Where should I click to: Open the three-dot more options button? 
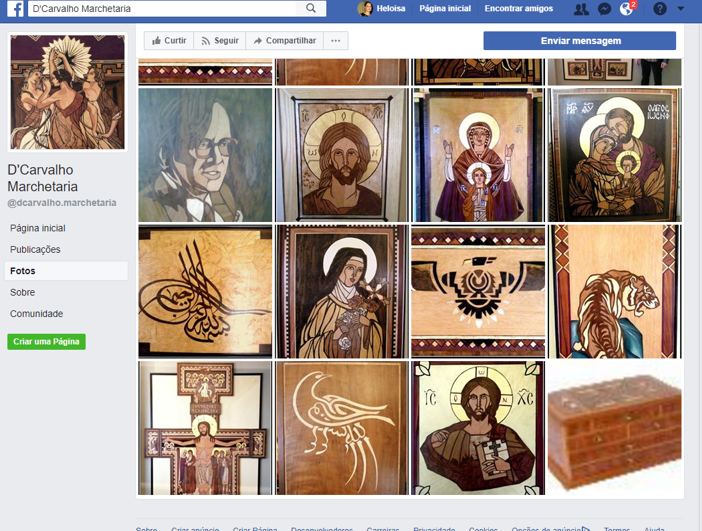coord(336,41)
